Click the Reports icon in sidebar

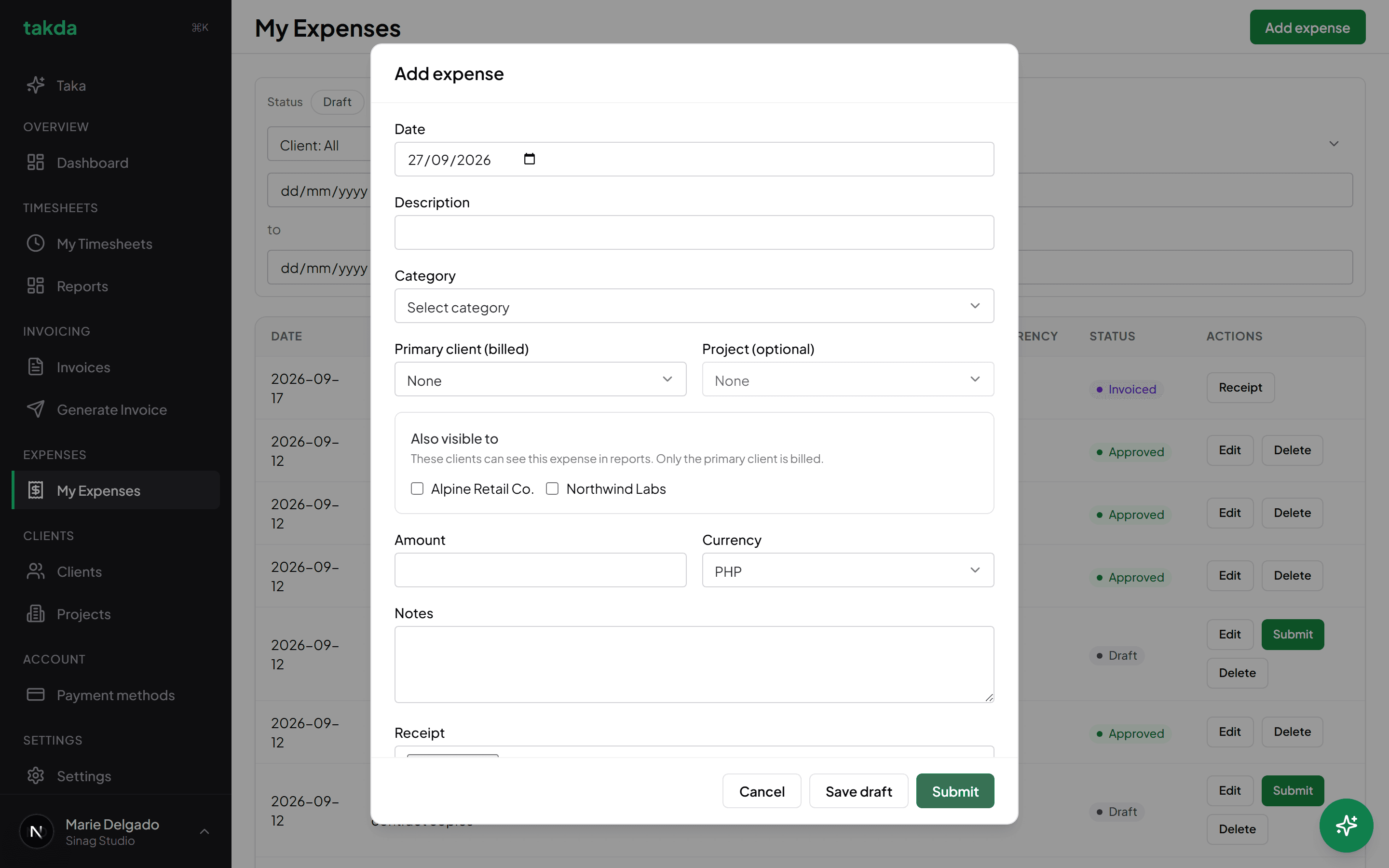click(36, 286)
